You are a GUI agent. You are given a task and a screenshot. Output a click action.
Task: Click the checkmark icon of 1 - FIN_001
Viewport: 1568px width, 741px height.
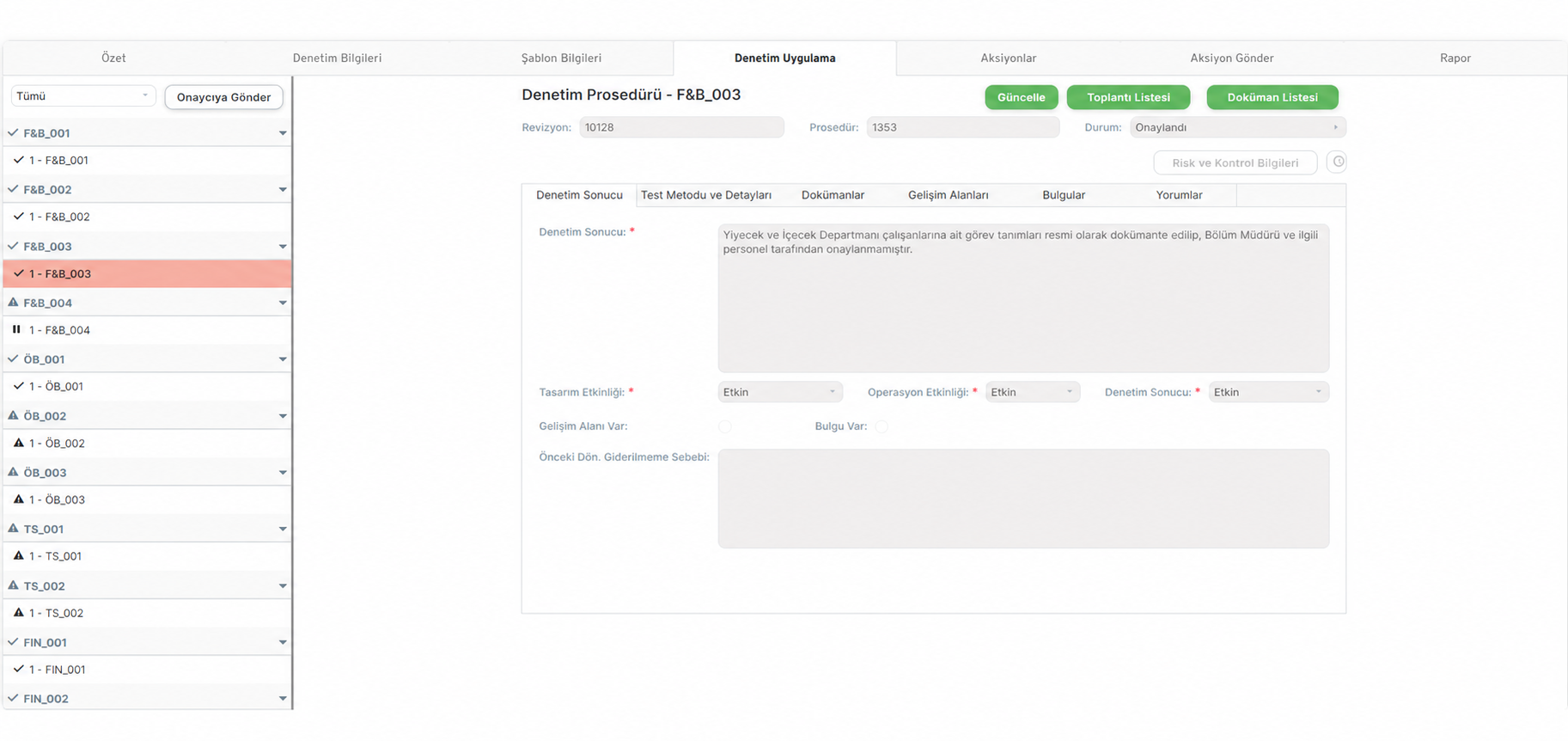click(x=18, y=669)
